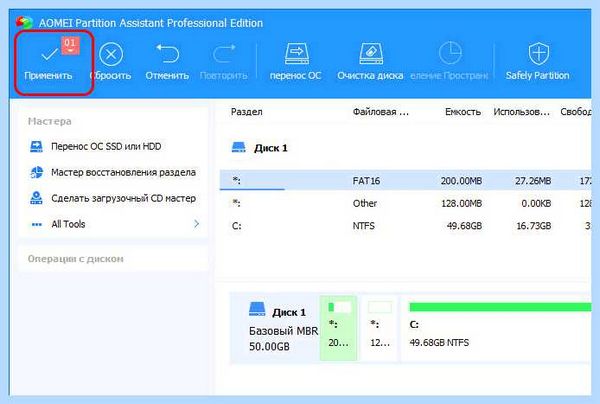Image resolution: width=600 pixels, height=404 pixels.
Task: Open Мастер восстановления раздела wizard
Action: 123,173
